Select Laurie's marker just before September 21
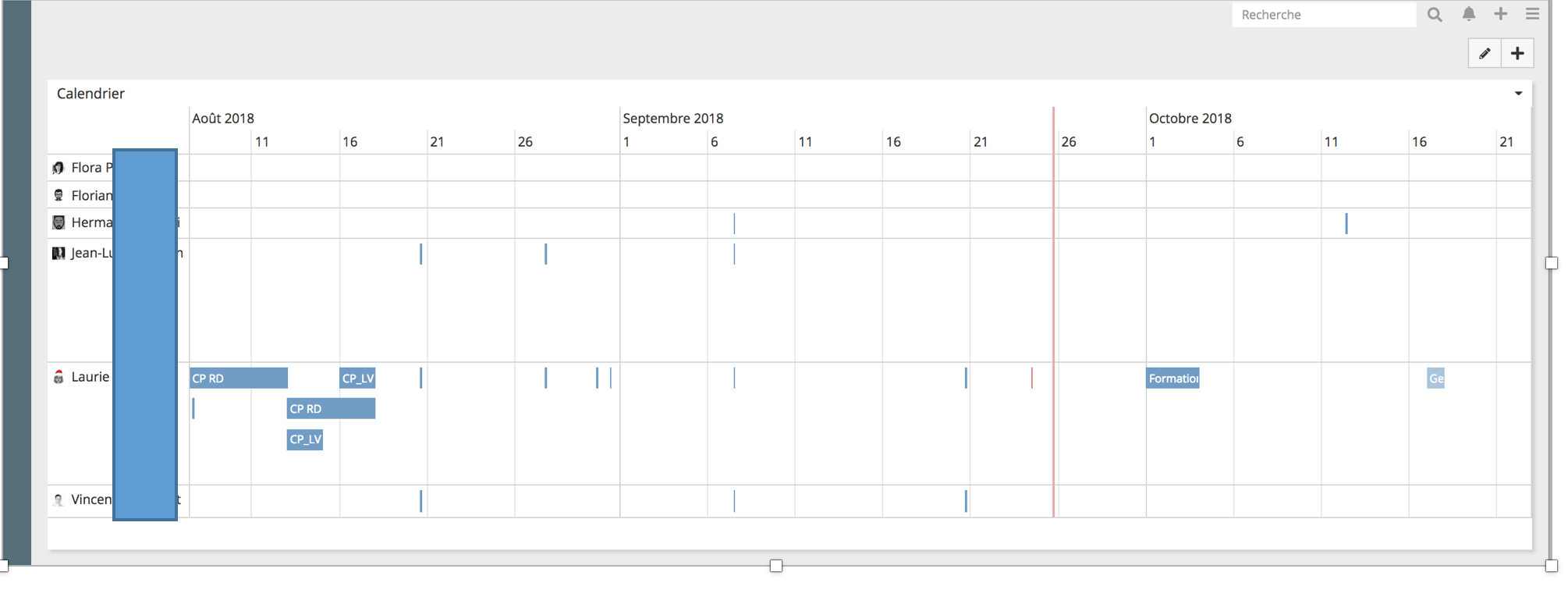 [x=966, y=379]
